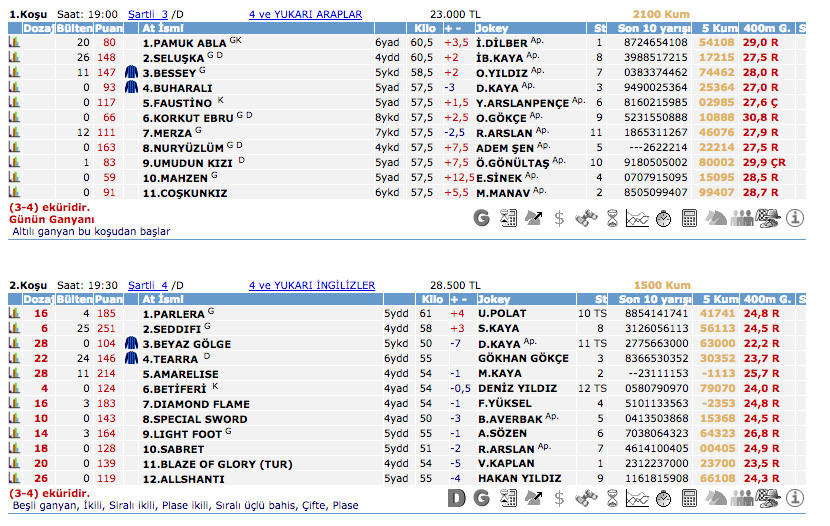Image resolution: width=830 pixels, height=526 pixels.
Task: Open the calculator icon below race 1
Action: (x=690, y=217)
